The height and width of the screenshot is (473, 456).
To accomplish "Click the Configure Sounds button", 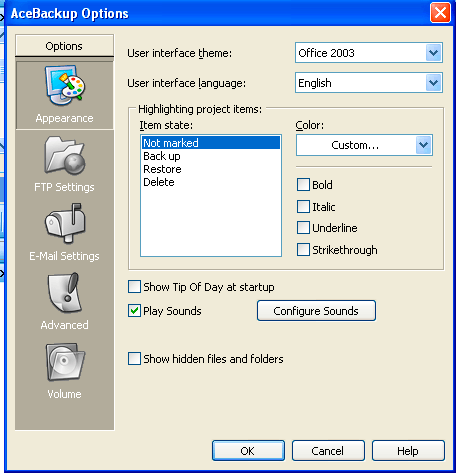I will pos(316,311).
